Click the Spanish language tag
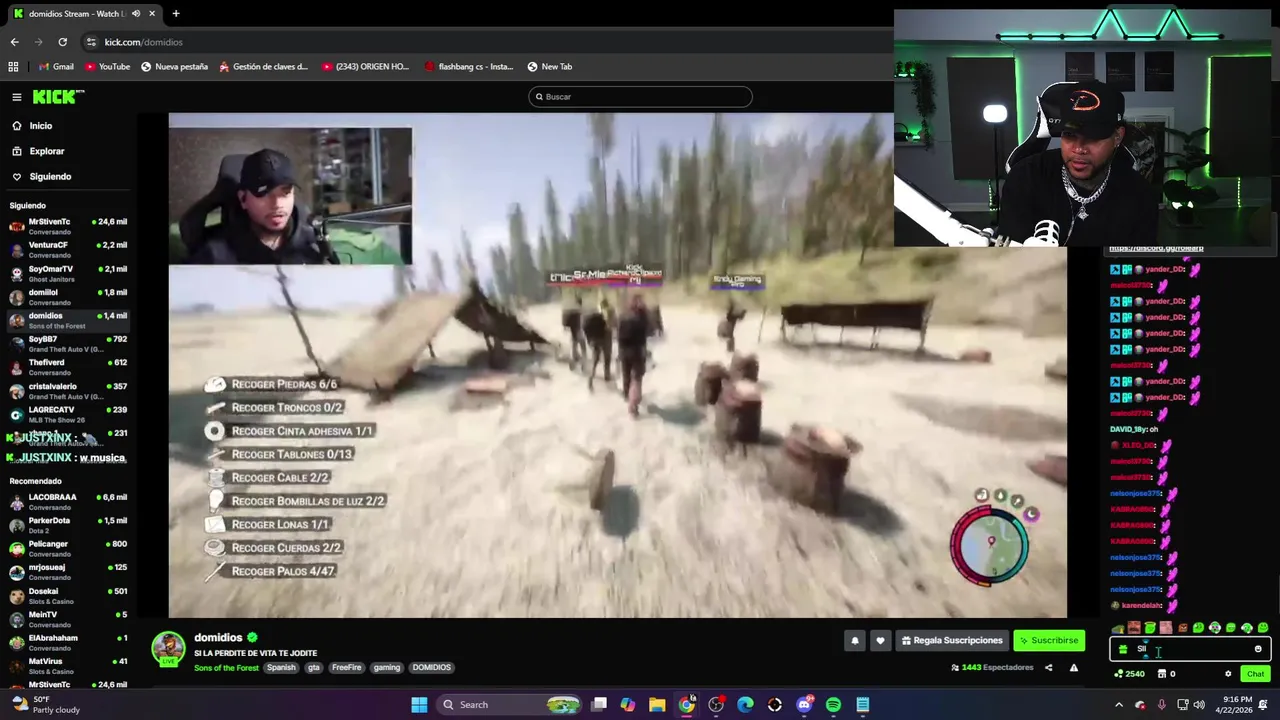 [281, 668]
